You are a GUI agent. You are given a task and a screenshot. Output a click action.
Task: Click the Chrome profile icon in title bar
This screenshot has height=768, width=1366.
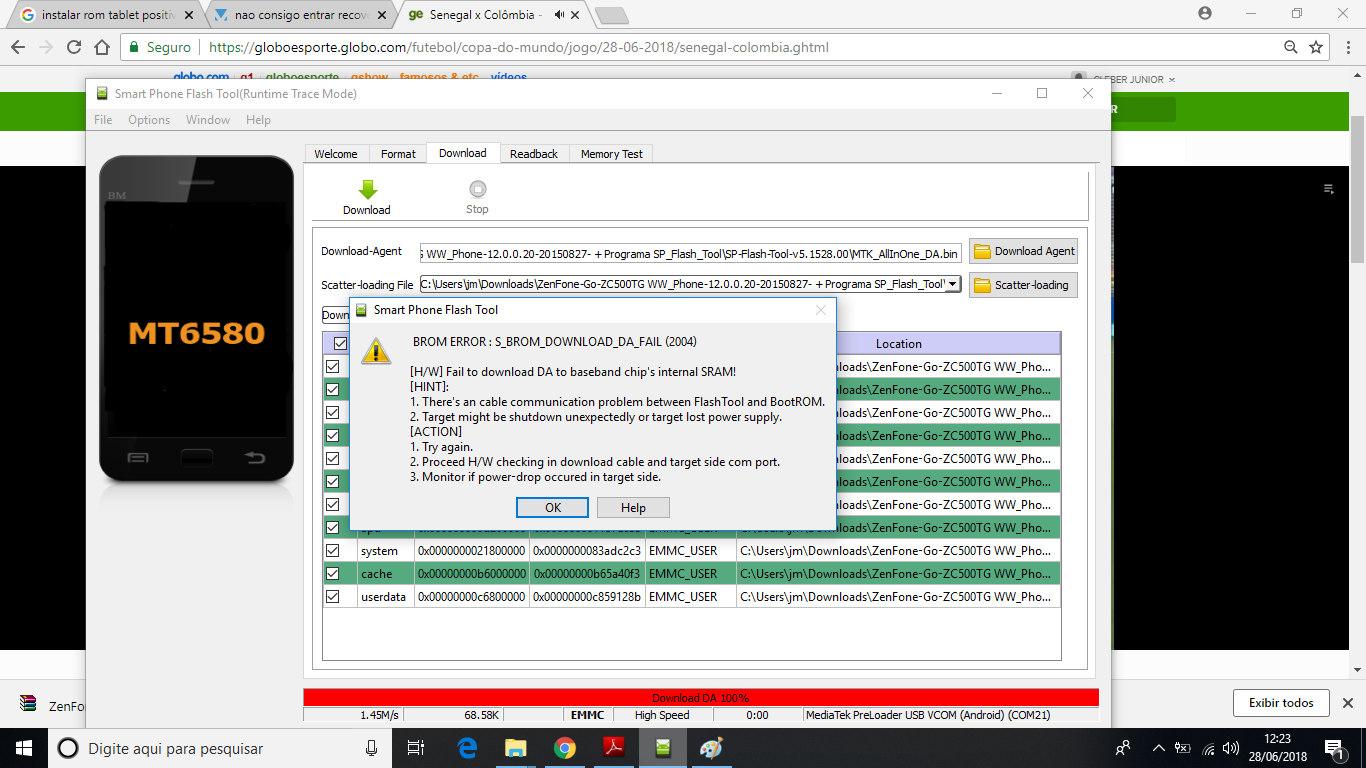pyautogui.click(x=1205, y=13)
